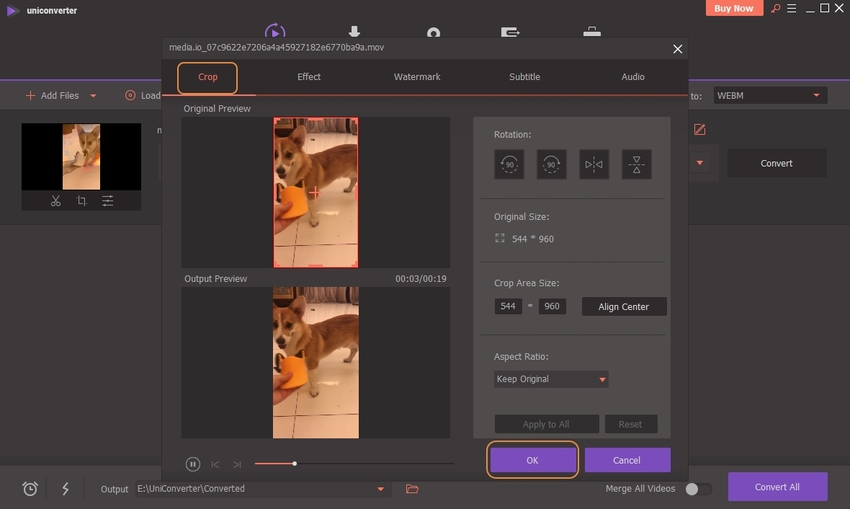Toggle Merge All Videos switch

(x=698, y=489)
